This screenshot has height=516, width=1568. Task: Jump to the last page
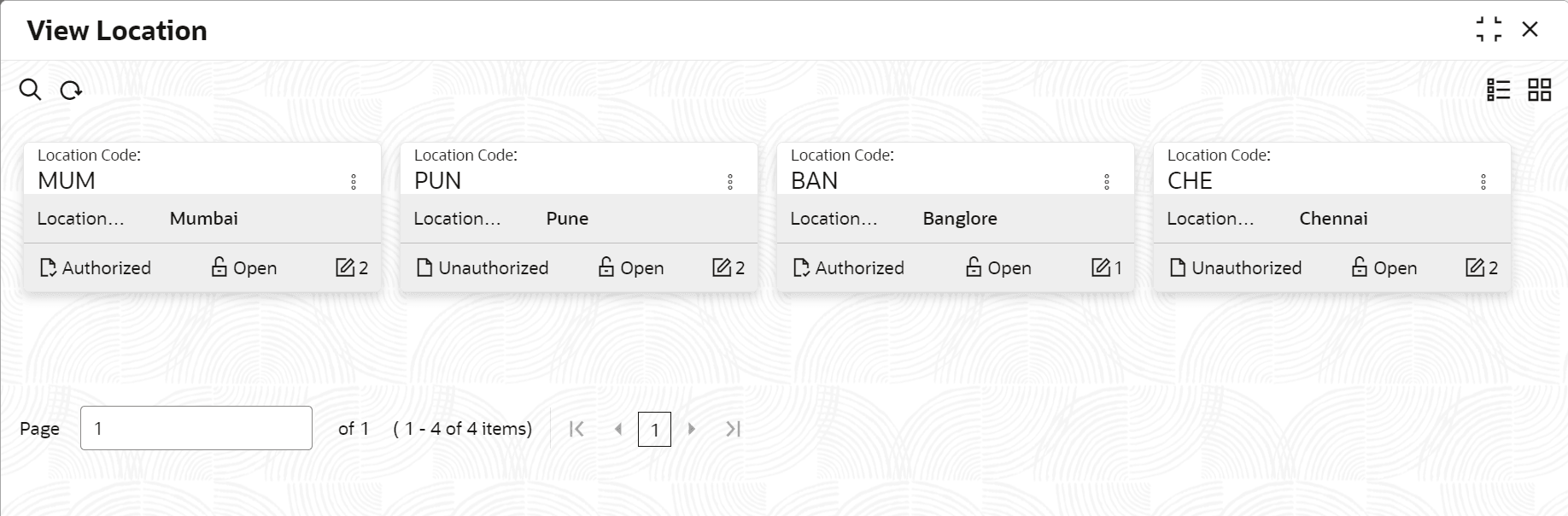click(x=733, y=429)
